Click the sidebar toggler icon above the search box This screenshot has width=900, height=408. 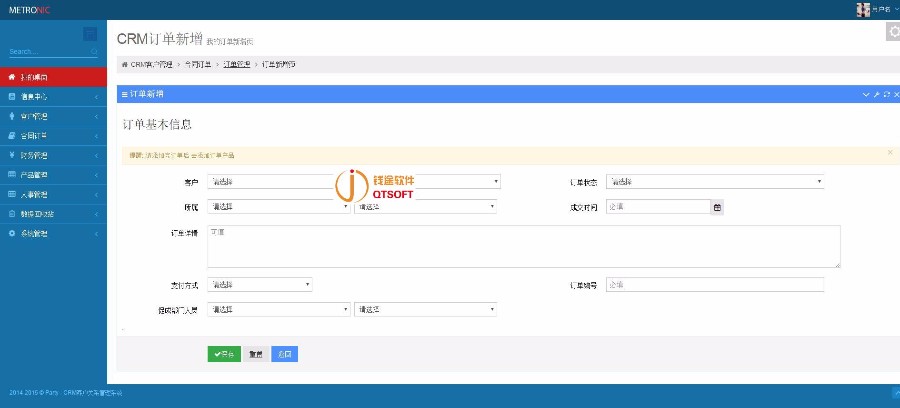(x=90, y=34)
